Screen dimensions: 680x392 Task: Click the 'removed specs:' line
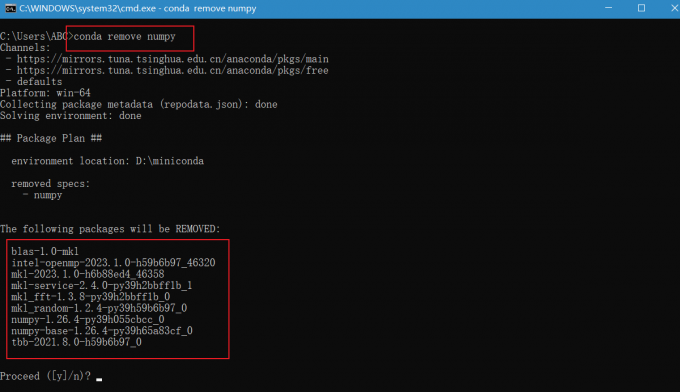pos(51,183)
